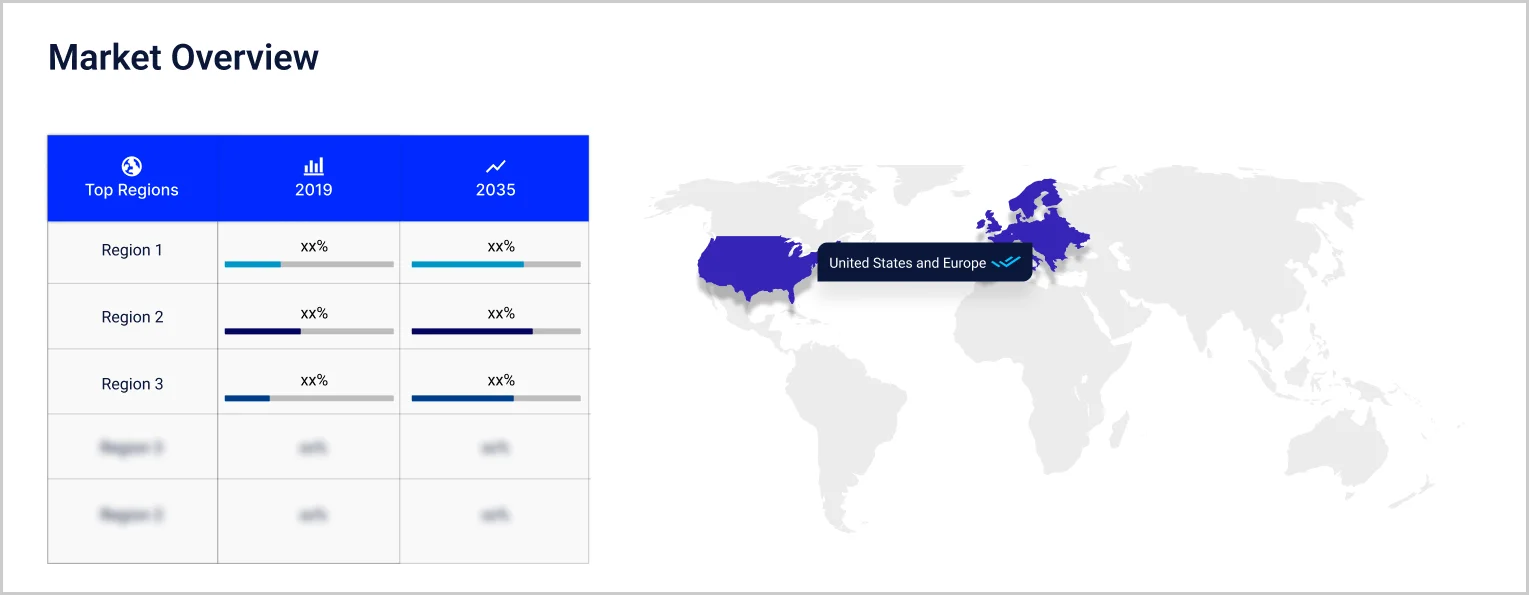This screenshot has height=595, width=1529.
Task: Click the Region 3 row label
Action: click(132, 384)
